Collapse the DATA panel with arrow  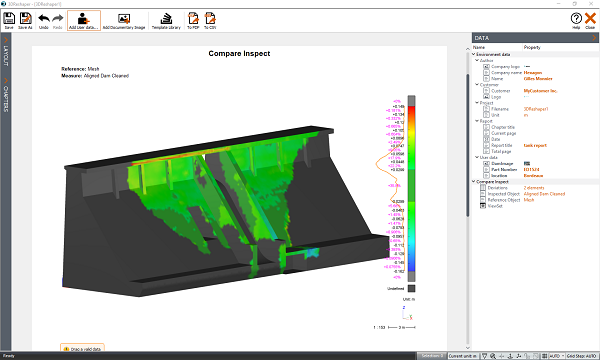pos(594,38)
